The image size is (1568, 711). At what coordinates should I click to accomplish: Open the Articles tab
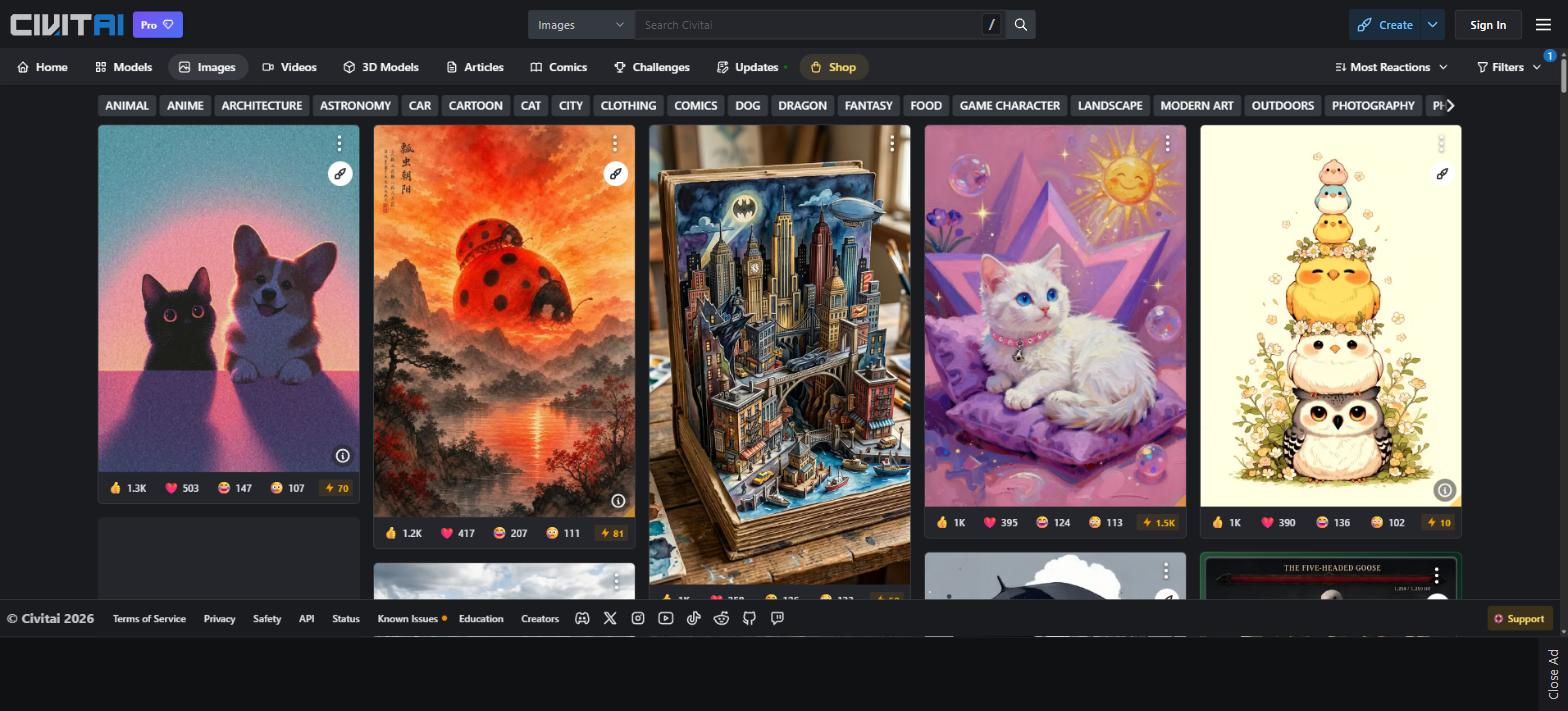tap(475, 67)
